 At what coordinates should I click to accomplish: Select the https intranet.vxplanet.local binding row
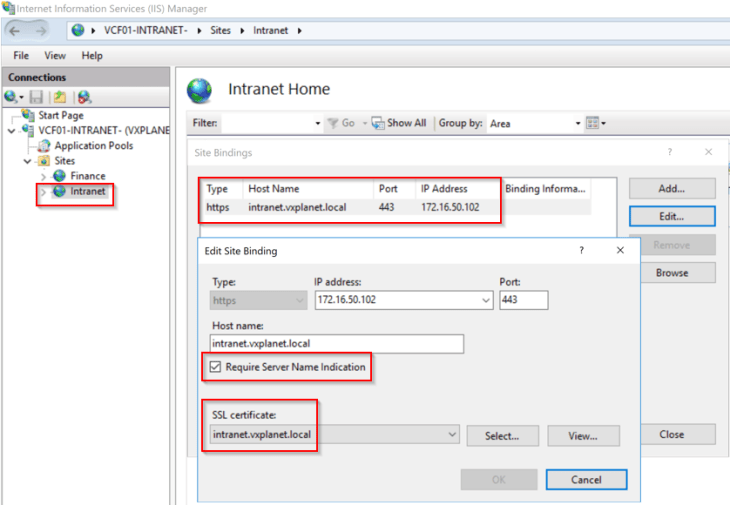pos(396,207)
